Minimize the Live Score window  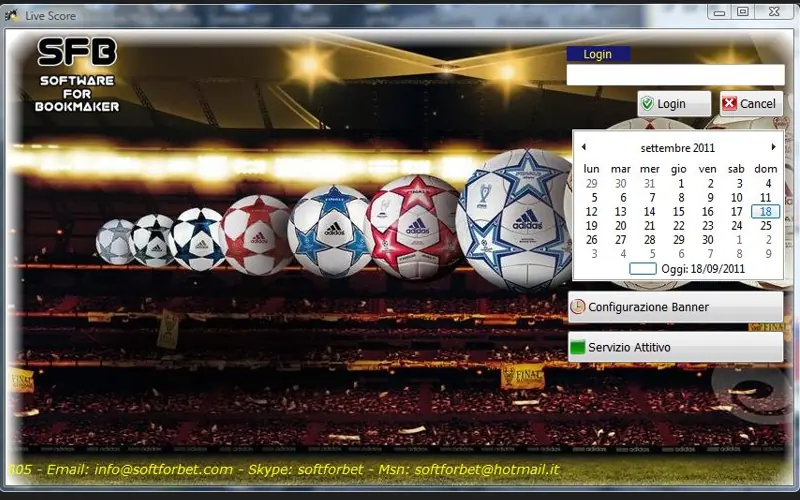719,12
